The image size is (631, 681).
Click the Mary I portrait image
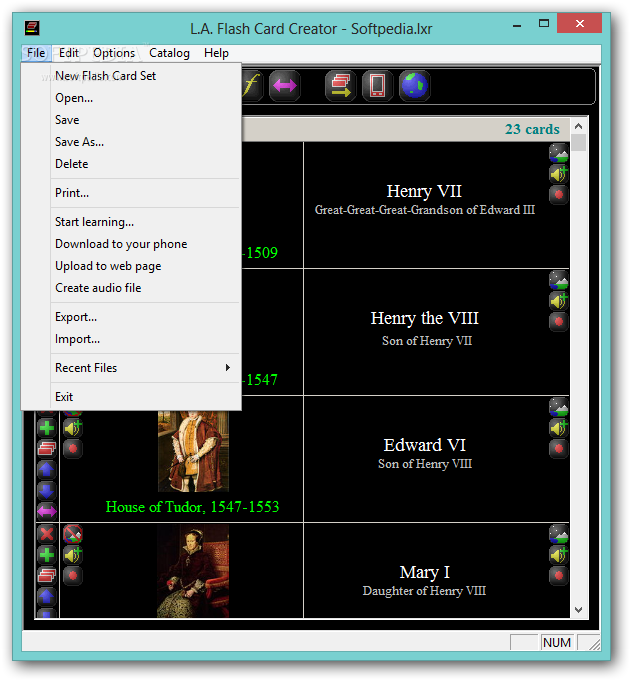[193, 571]
